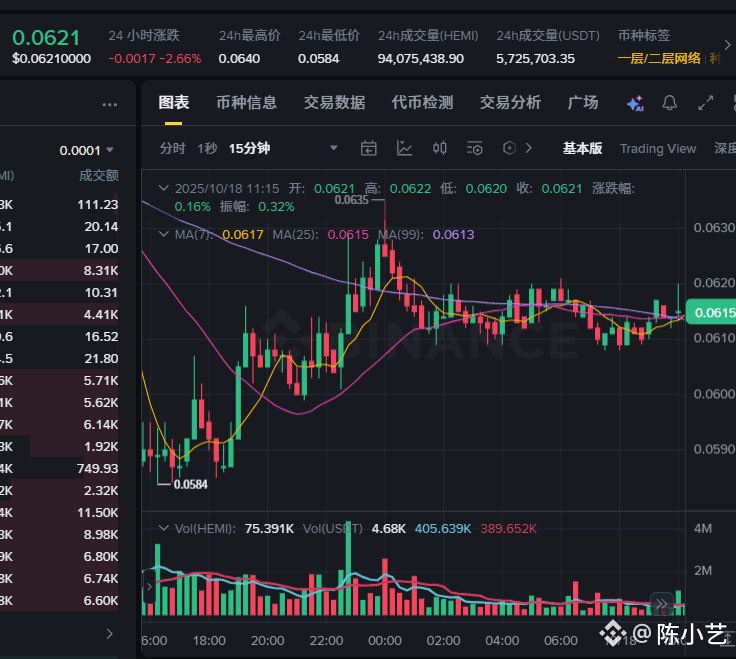Open the 币种信息 tab

tap(246, 102)
